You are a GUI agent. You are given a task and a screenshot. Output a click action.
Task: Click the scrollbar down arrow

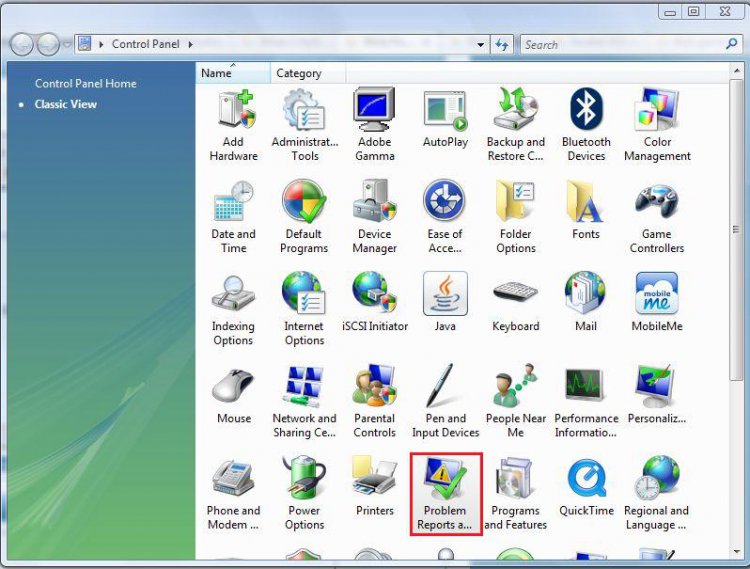click(x=737, y=552)
